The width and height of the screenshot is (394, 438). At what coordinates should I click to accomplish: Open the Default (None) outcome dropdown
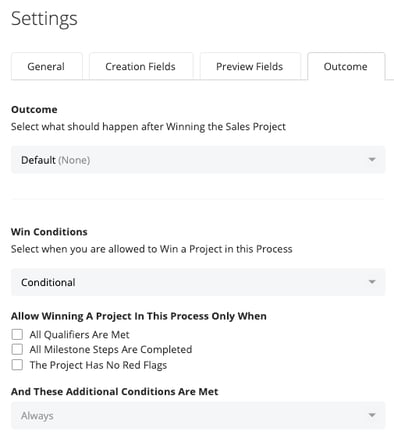click(198, 160)
